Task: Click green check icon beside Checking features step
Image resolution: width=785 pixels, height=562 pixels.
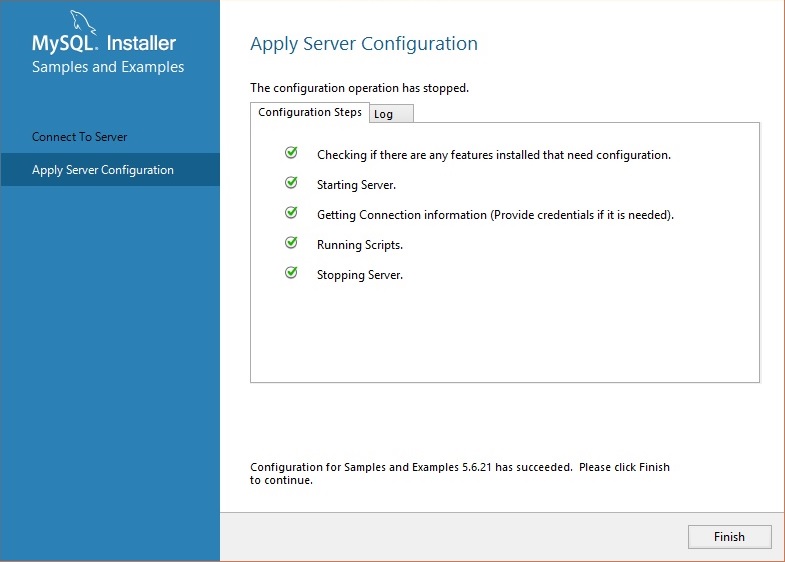Action: click(291, 152)
